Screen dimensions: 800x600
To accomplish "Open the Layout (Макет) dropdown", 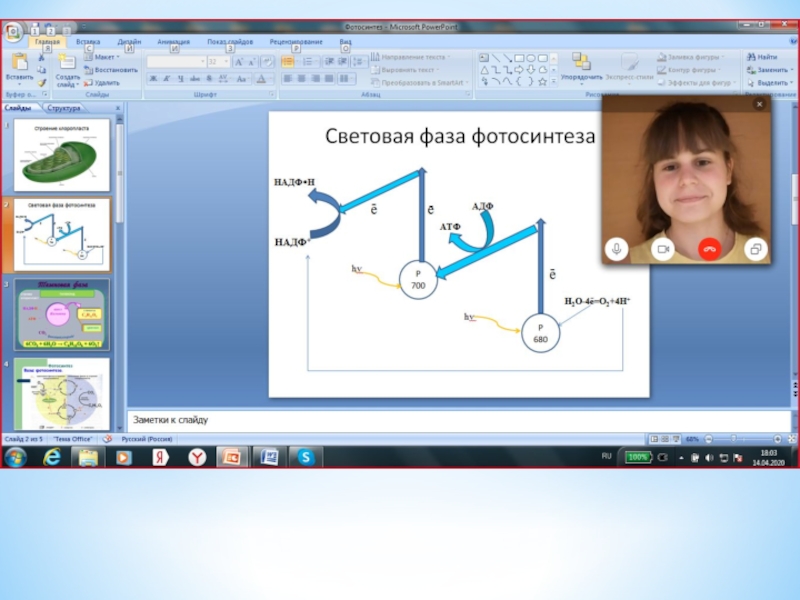I will (x=105, y=57).
